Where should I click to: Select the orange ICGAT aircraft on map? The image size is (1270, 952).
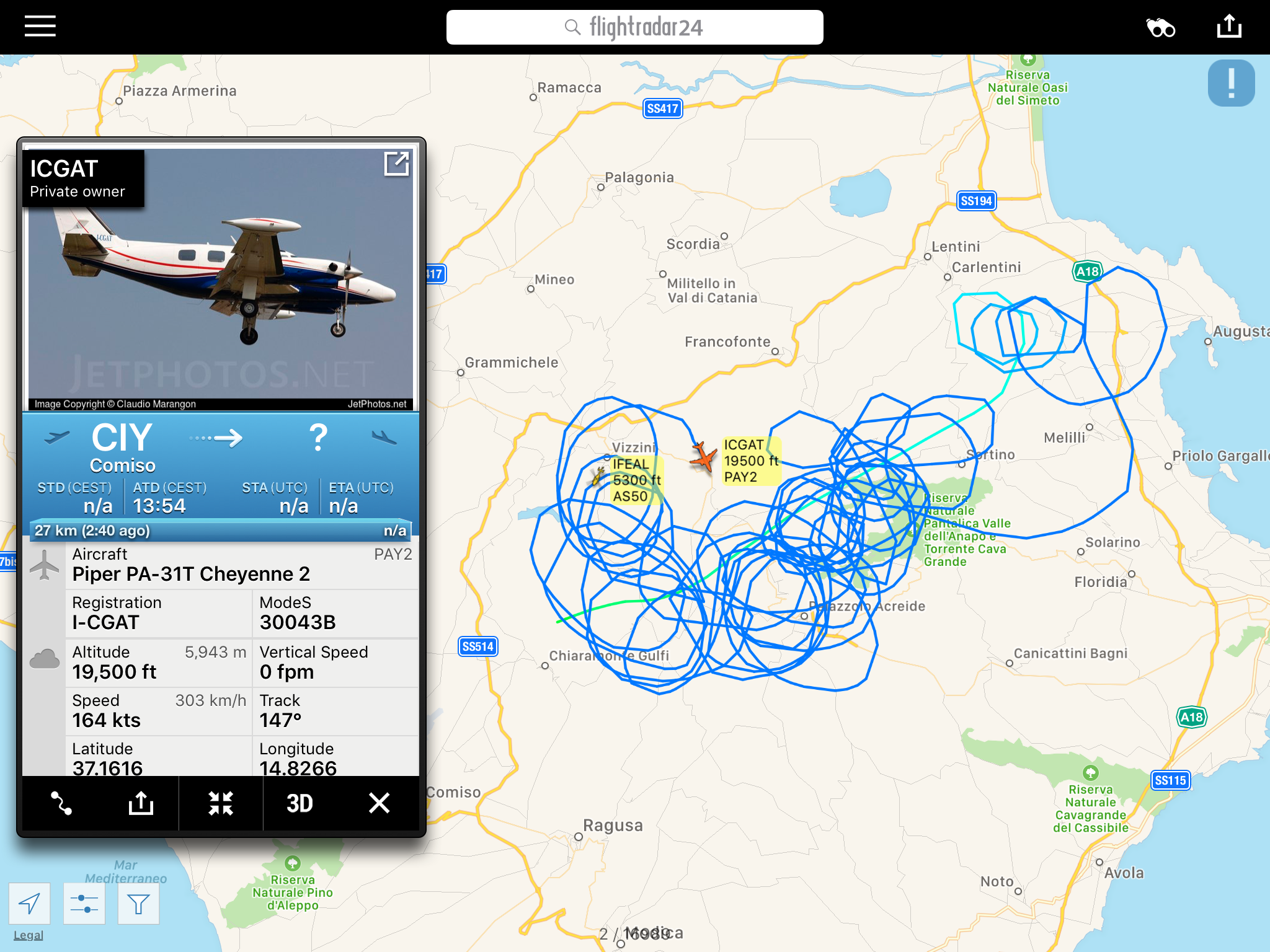[x=703, y=457]
